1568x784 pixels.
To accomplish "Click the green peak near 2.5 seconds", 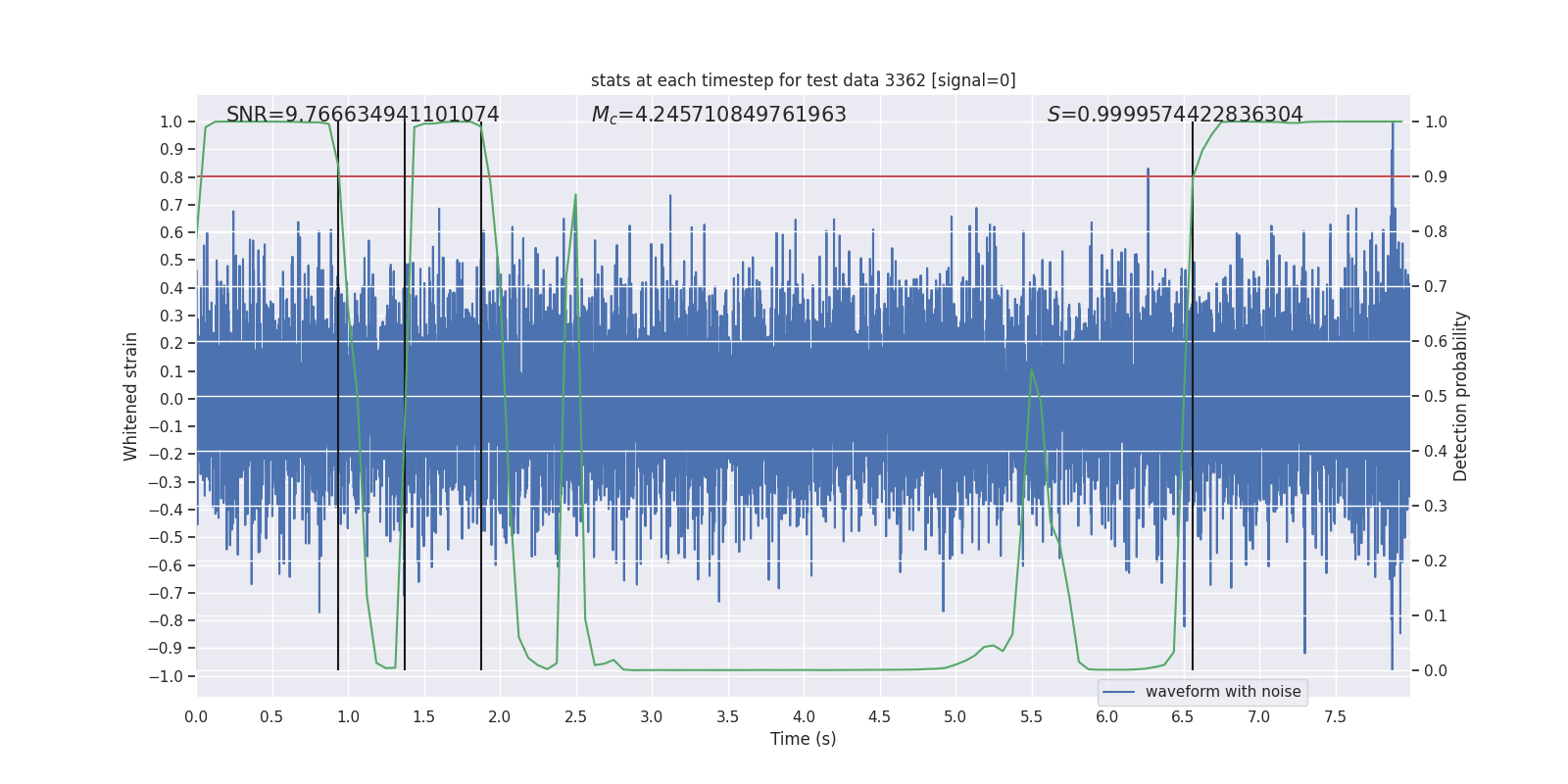I will tap(575, 194).
